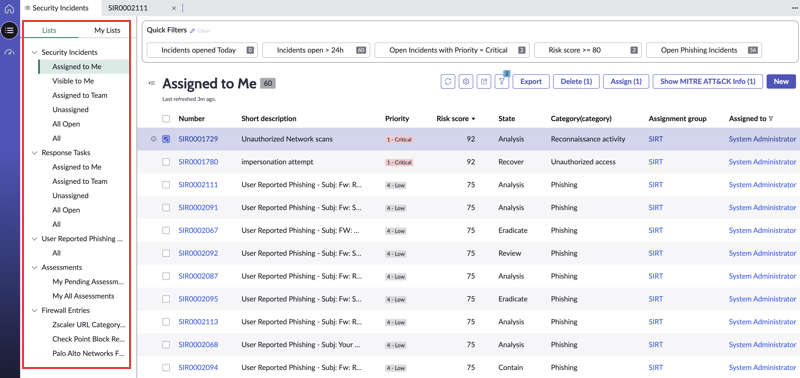Screen dimensions: 800x378
Task: Collapse the Response Tasks tree group
Action: click(x=35, y=153)
